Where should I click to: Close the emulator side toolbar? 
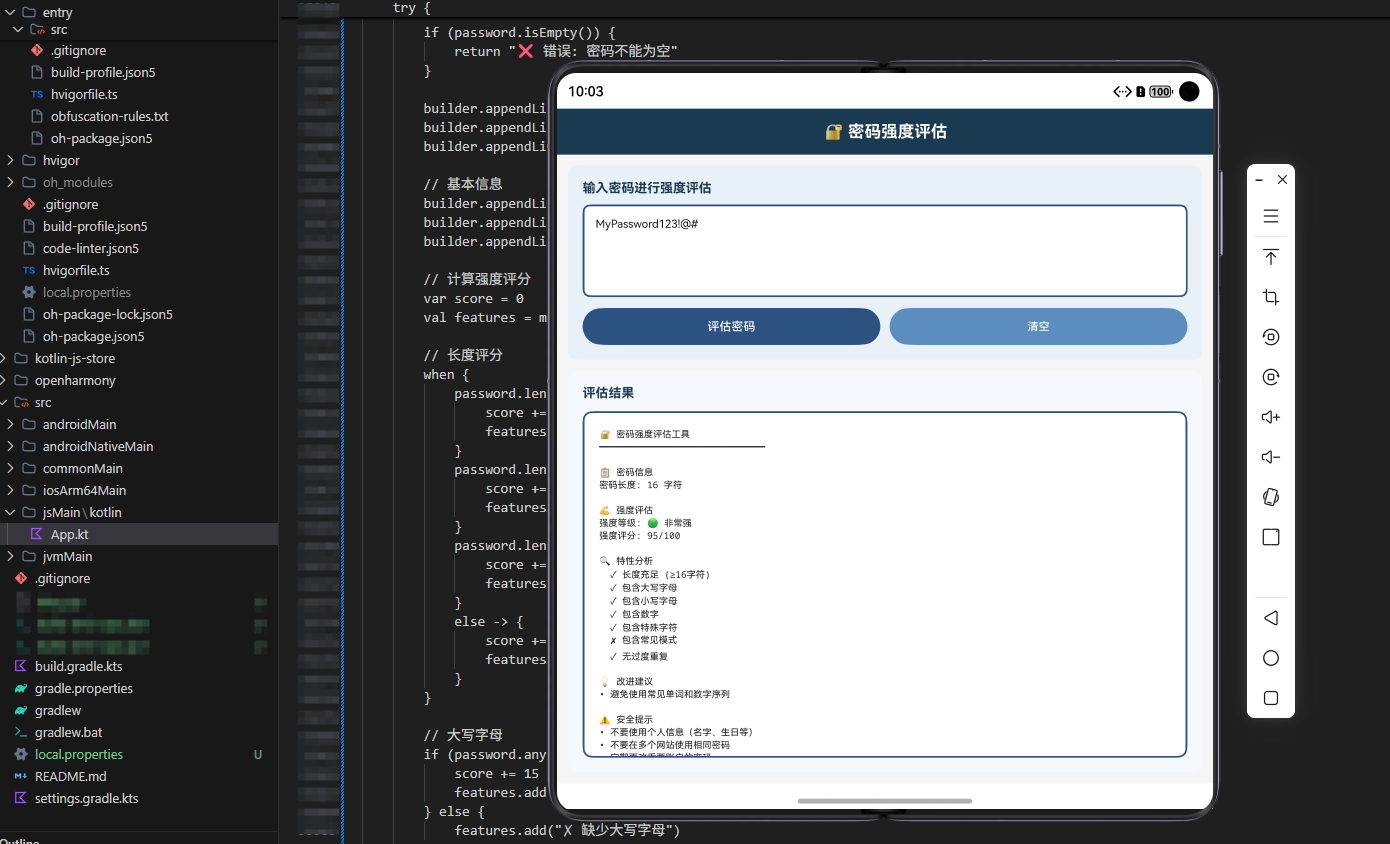(x=1282, y=180)
